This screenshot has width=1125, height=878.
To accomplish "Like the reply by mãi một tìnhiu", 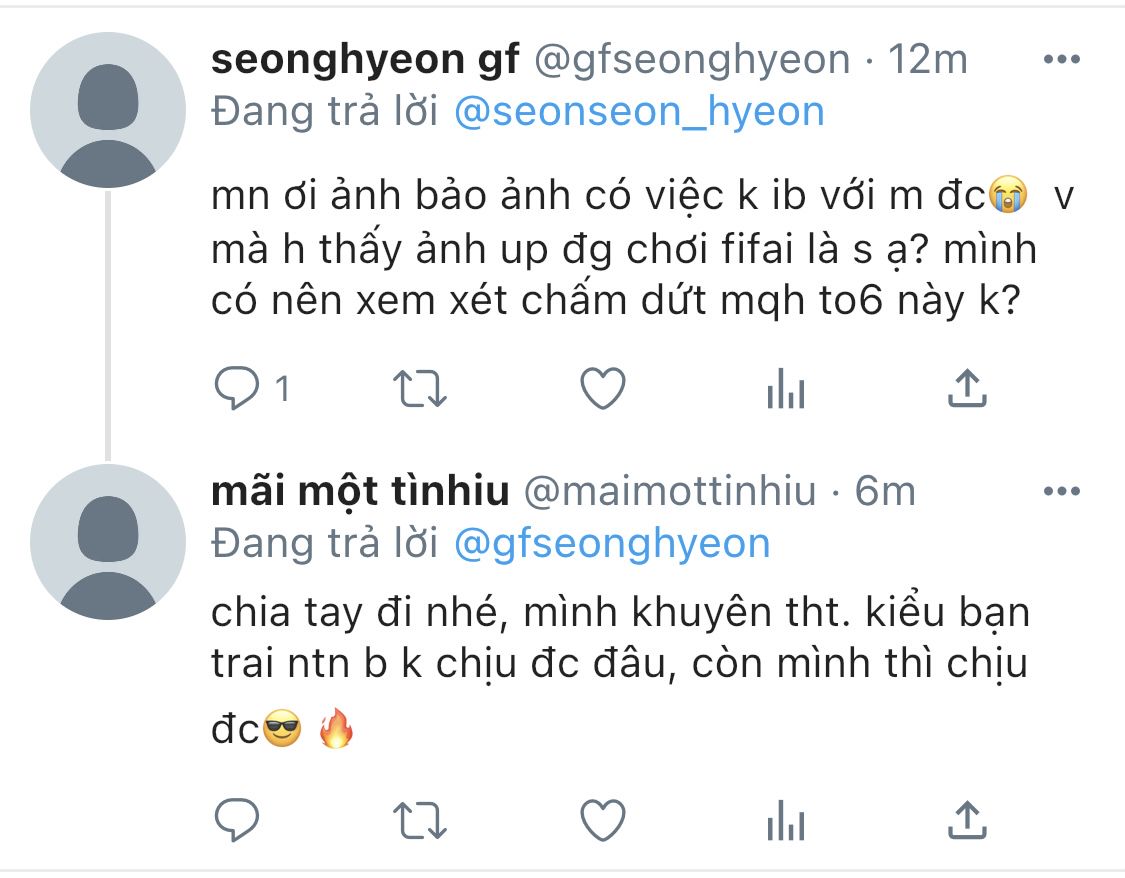I will pyautogui.click(x=603, y=821).
